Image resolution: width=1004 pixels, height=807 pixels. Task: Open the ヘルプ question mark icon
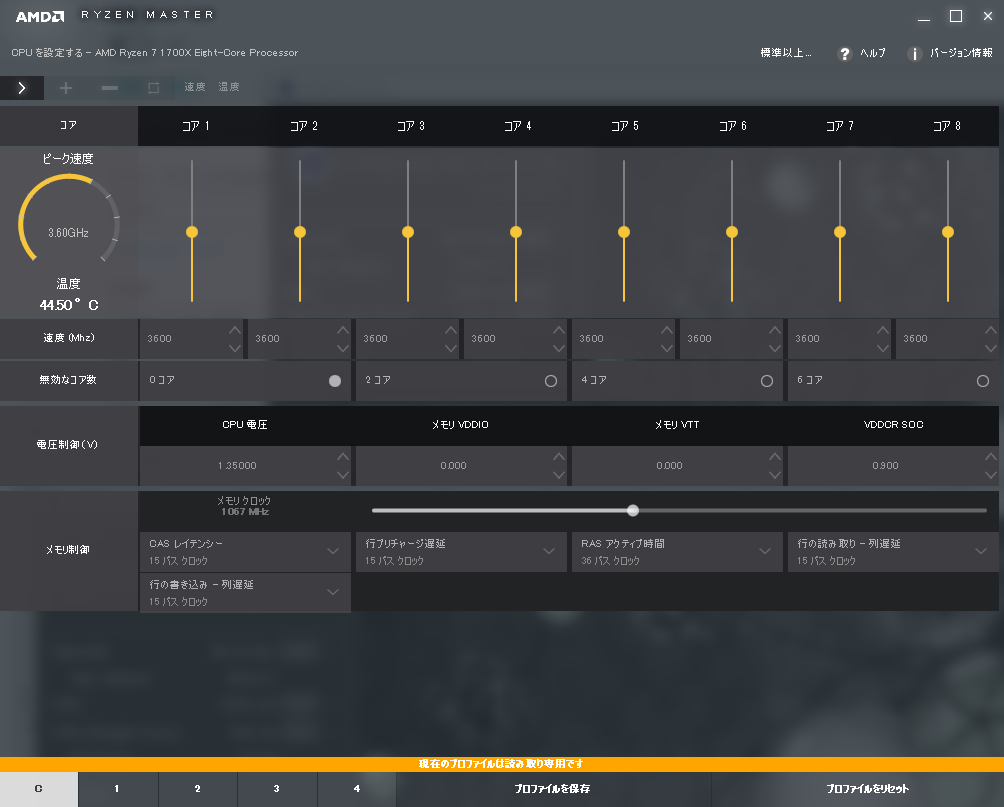pyautogui.click(x=845, y=54)
